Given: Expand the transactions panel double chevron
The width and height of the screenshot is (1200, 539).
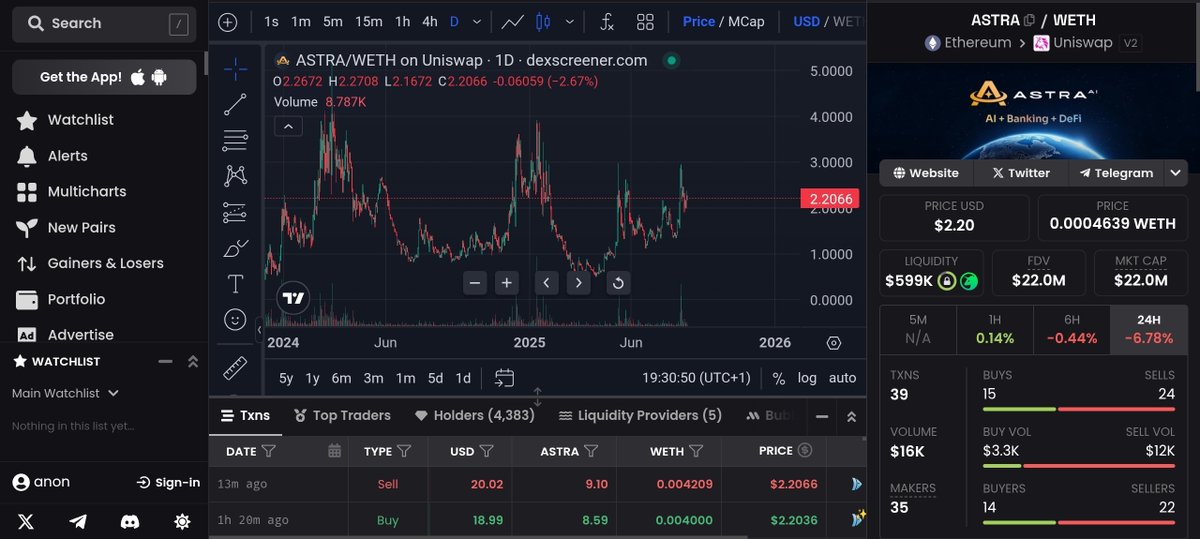Looking at the screenshot, I should click(x=851, y=416).
